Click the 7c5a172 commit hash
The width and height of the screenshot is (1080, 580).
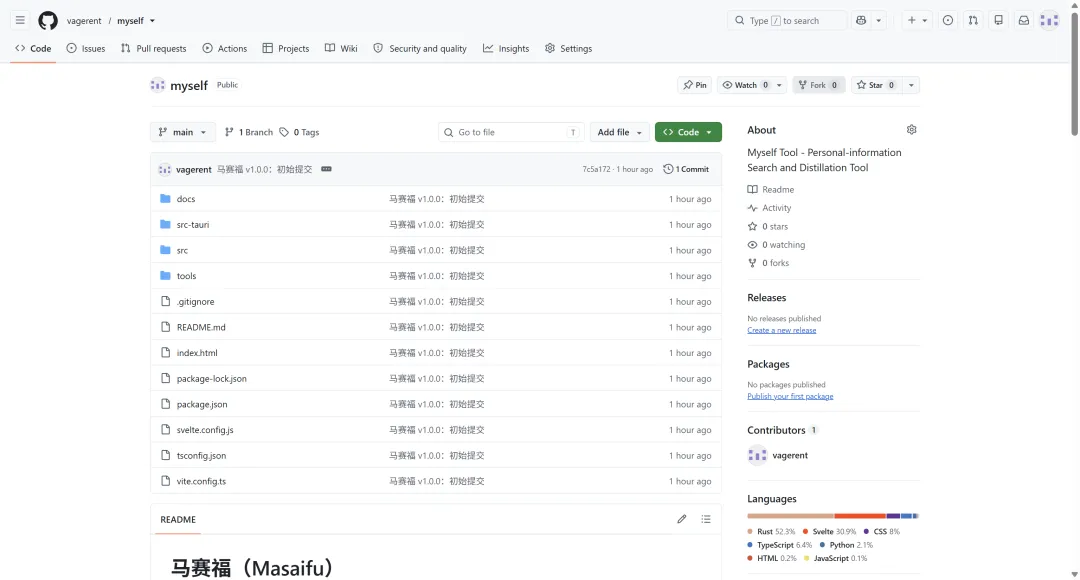(x=596, y=169)
